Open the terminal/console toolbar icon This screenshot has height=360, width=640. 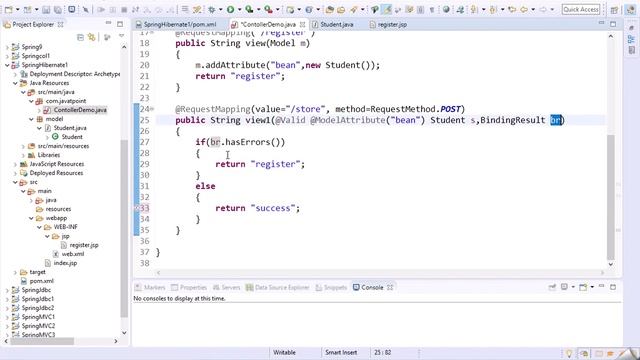click(71, 9)
